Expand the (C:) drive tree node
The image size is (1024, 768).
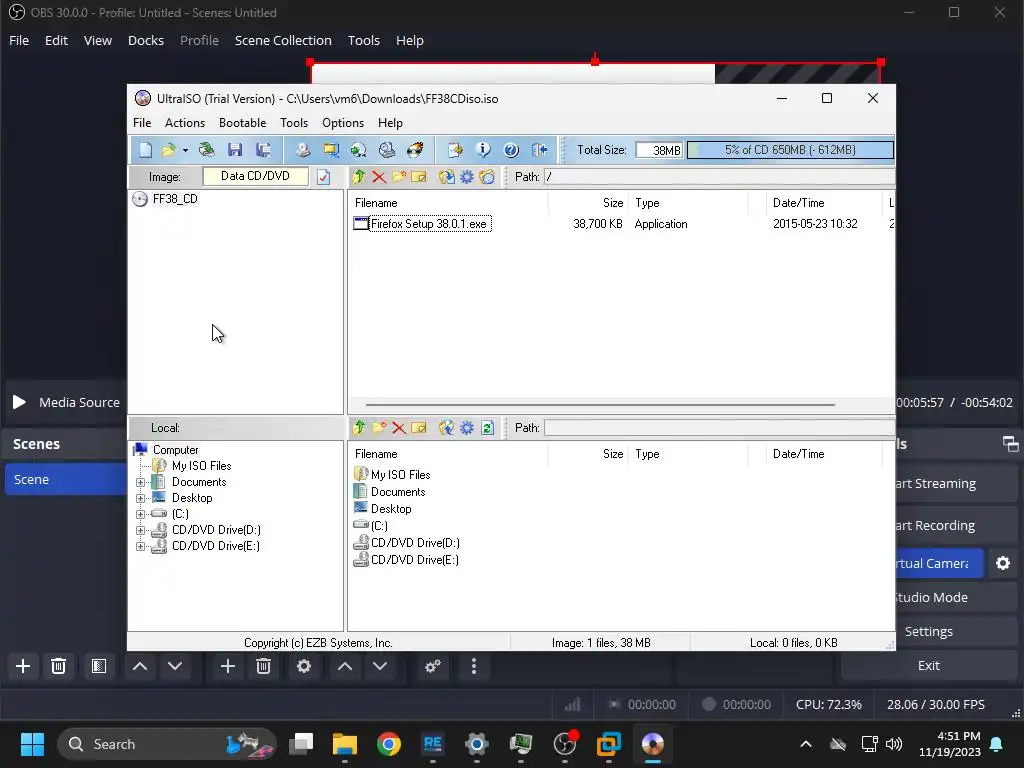(140, 515)
